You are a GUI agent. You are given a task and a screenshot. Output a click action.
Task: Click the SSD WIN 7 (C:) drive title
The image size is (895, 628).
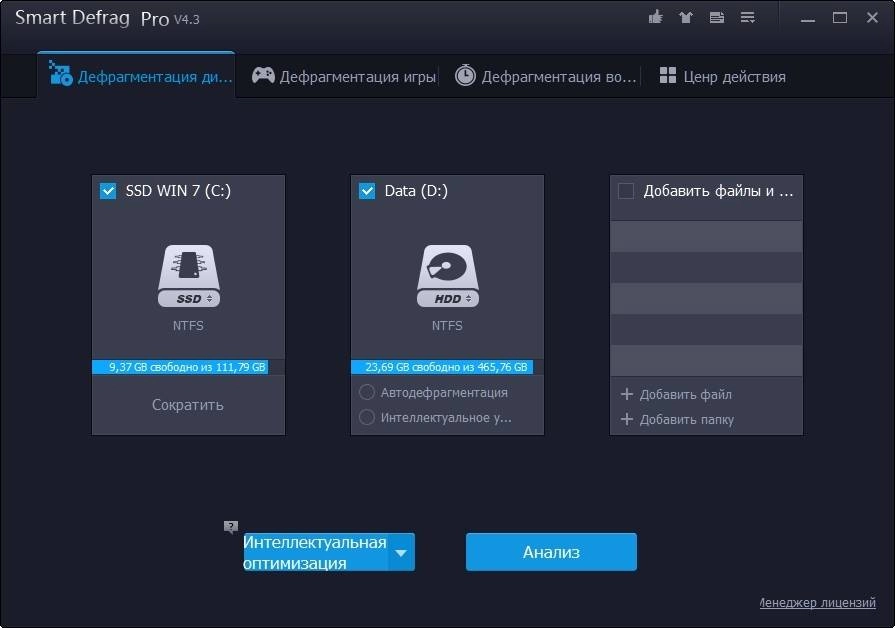(178, 191)
